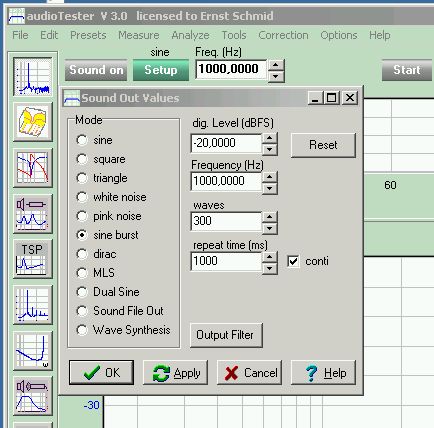Image resolution: width=434 pixels, height=428 pixels.
Task: Select the square mode radio button
Action: (82, 159)
